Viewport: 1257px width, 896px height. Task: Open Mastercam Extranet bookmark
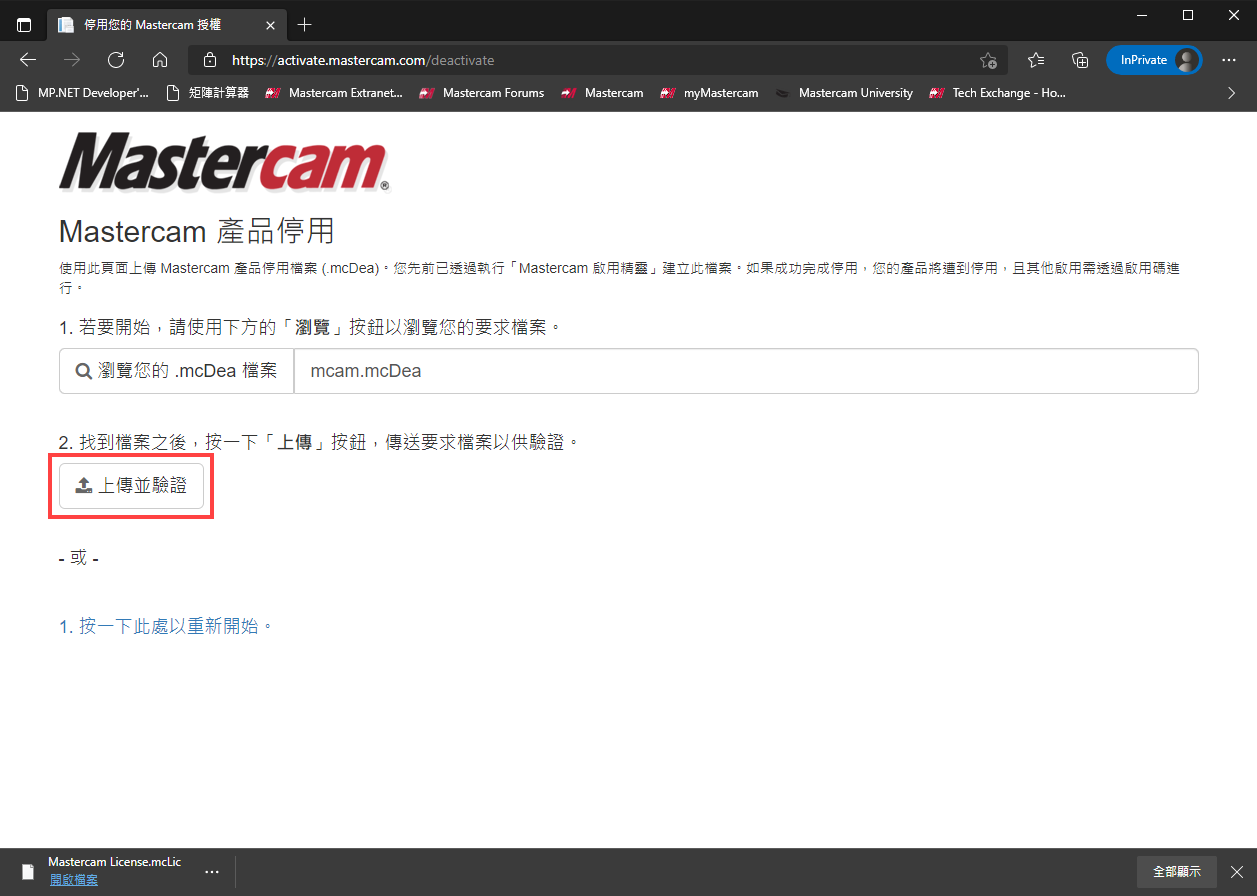334,93
